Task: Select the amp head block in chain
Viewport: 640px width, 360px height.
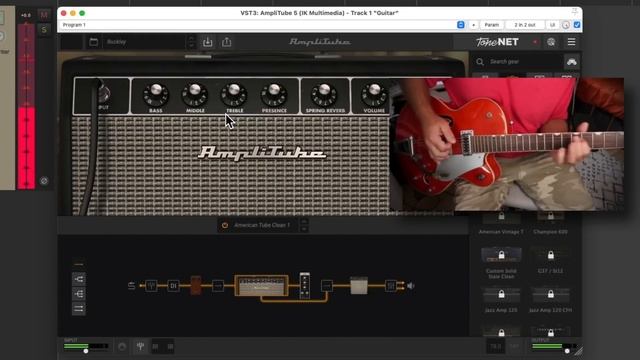Action: point(261,285)
